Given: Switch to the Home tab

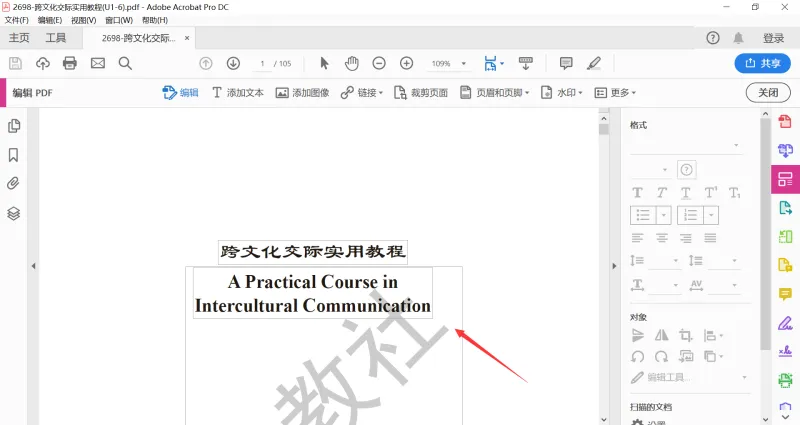Looking at the screenshot, I should point(19,38).
